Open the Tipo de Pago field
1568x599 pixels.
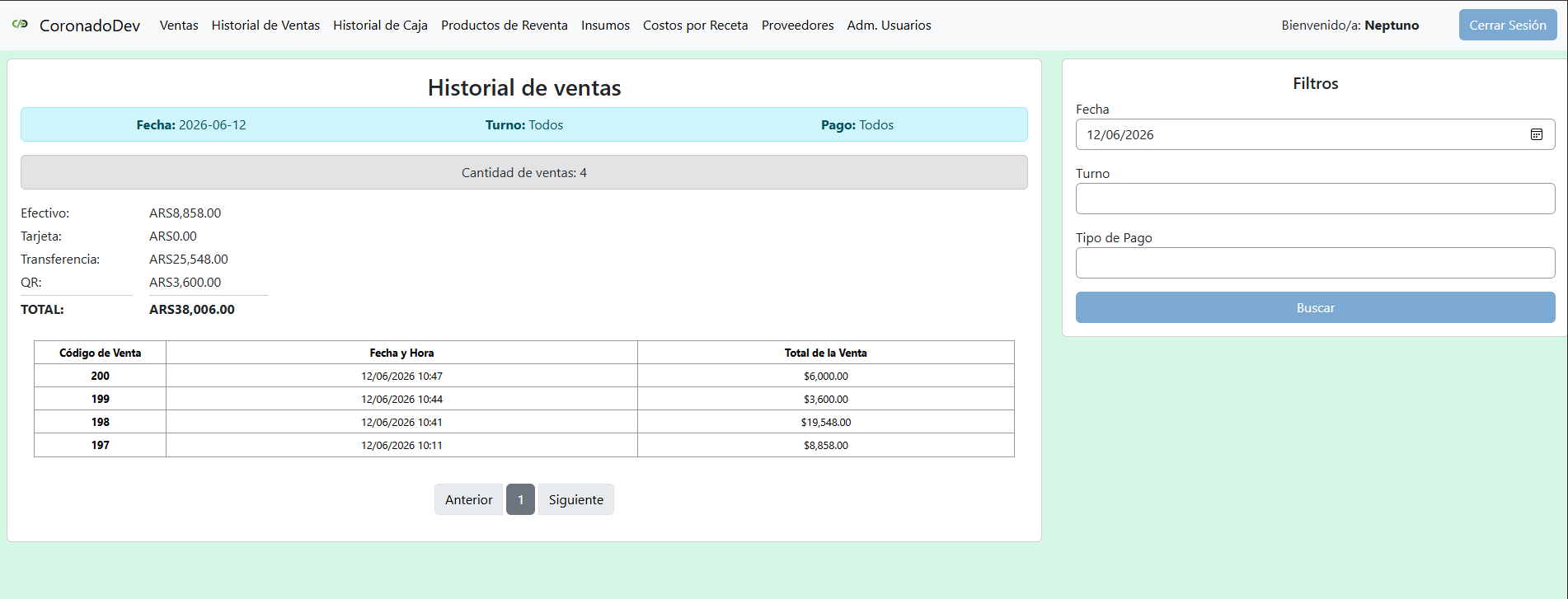click(1315, 263)
